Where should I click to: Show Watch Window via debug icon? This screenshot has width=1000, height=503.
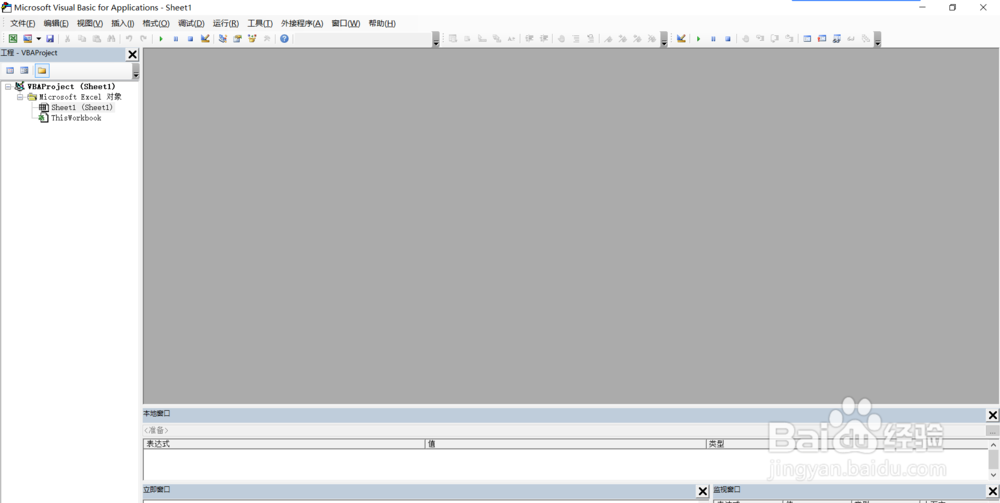pyautogui.click(x=836, y=39)
